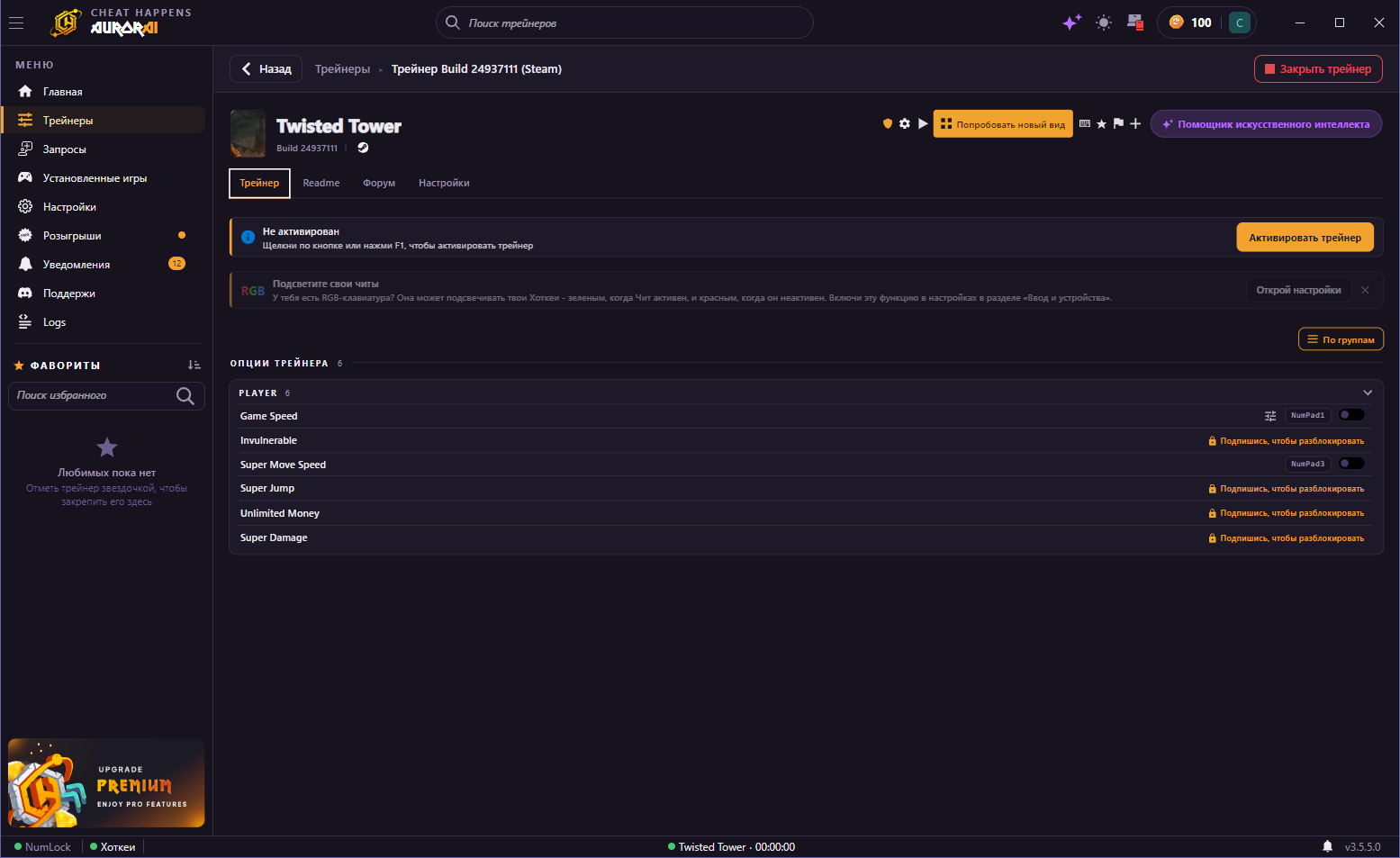Toggle the Game Speed cheat switch
The height and width of the screenshot is (858, 1400).
(1351, 415)
